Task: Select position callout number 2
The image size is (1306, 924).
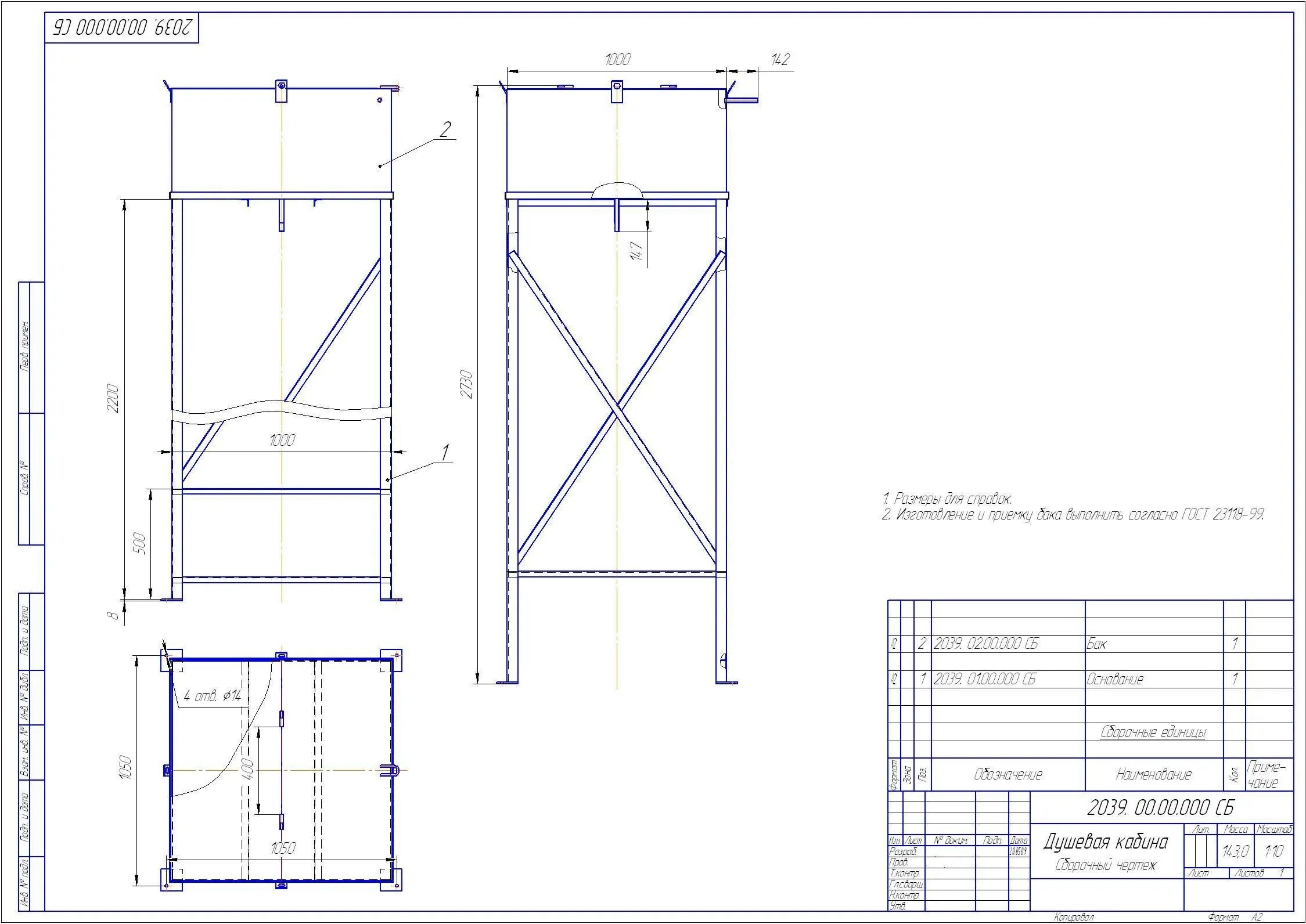Action: (x=445, y=129)
